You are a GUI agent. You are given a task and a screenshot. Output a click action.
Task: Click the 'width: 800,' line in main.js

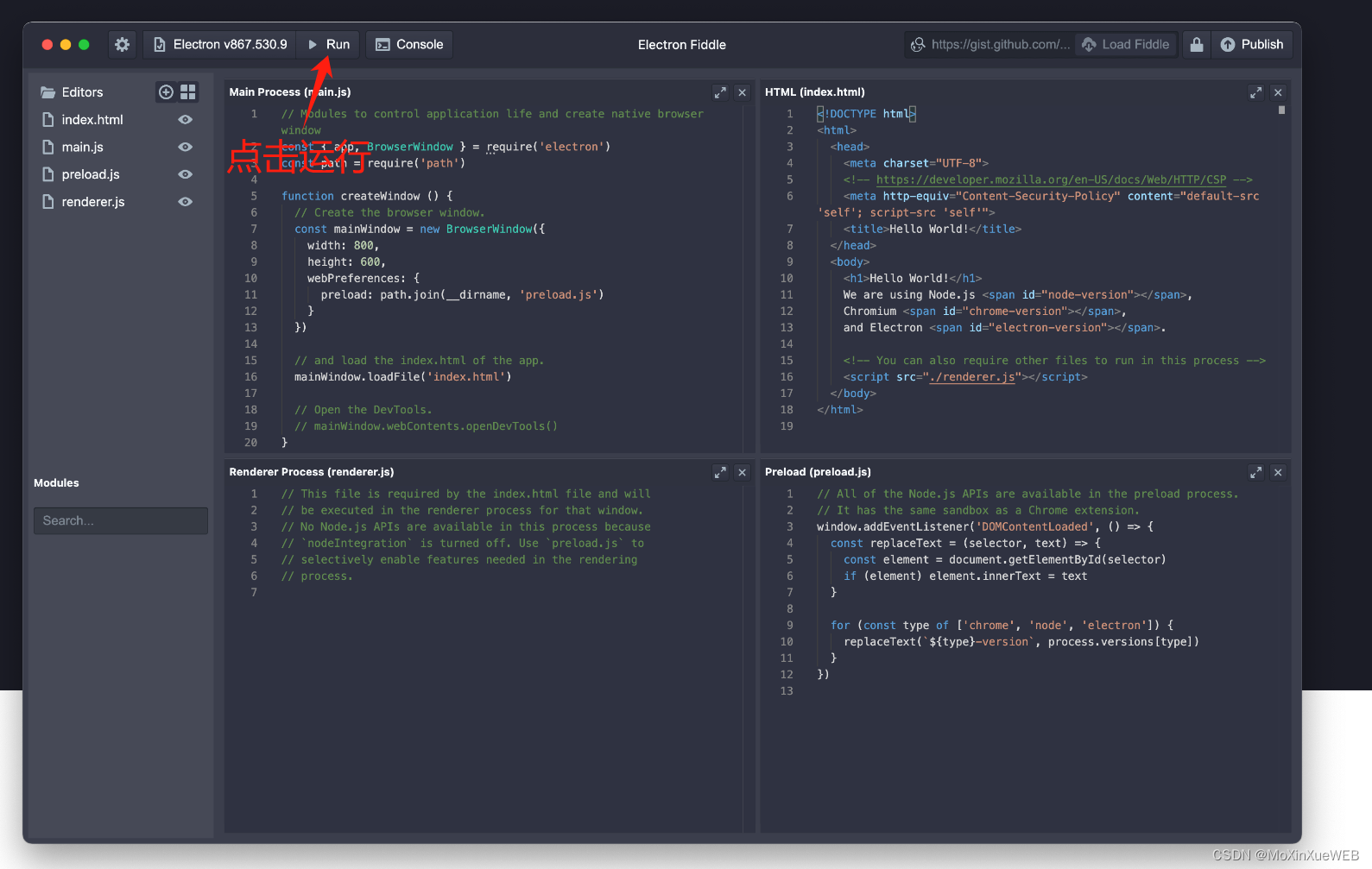(344, 245)
